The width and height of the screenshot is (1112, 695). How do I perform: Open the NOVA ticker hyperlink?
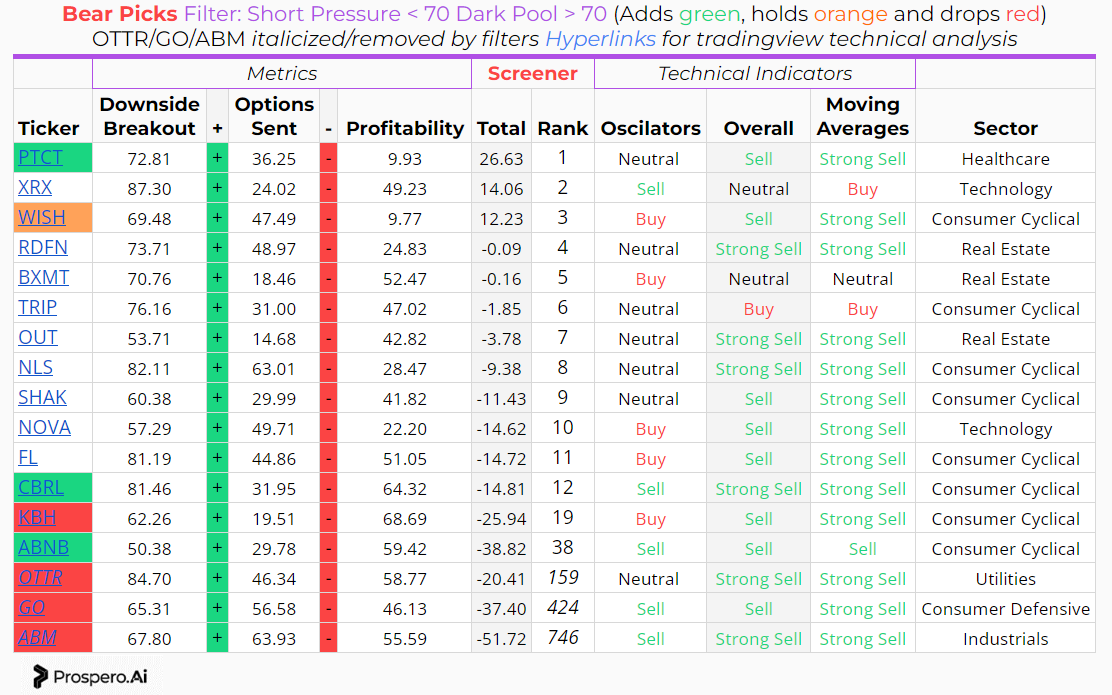[44, 428]
